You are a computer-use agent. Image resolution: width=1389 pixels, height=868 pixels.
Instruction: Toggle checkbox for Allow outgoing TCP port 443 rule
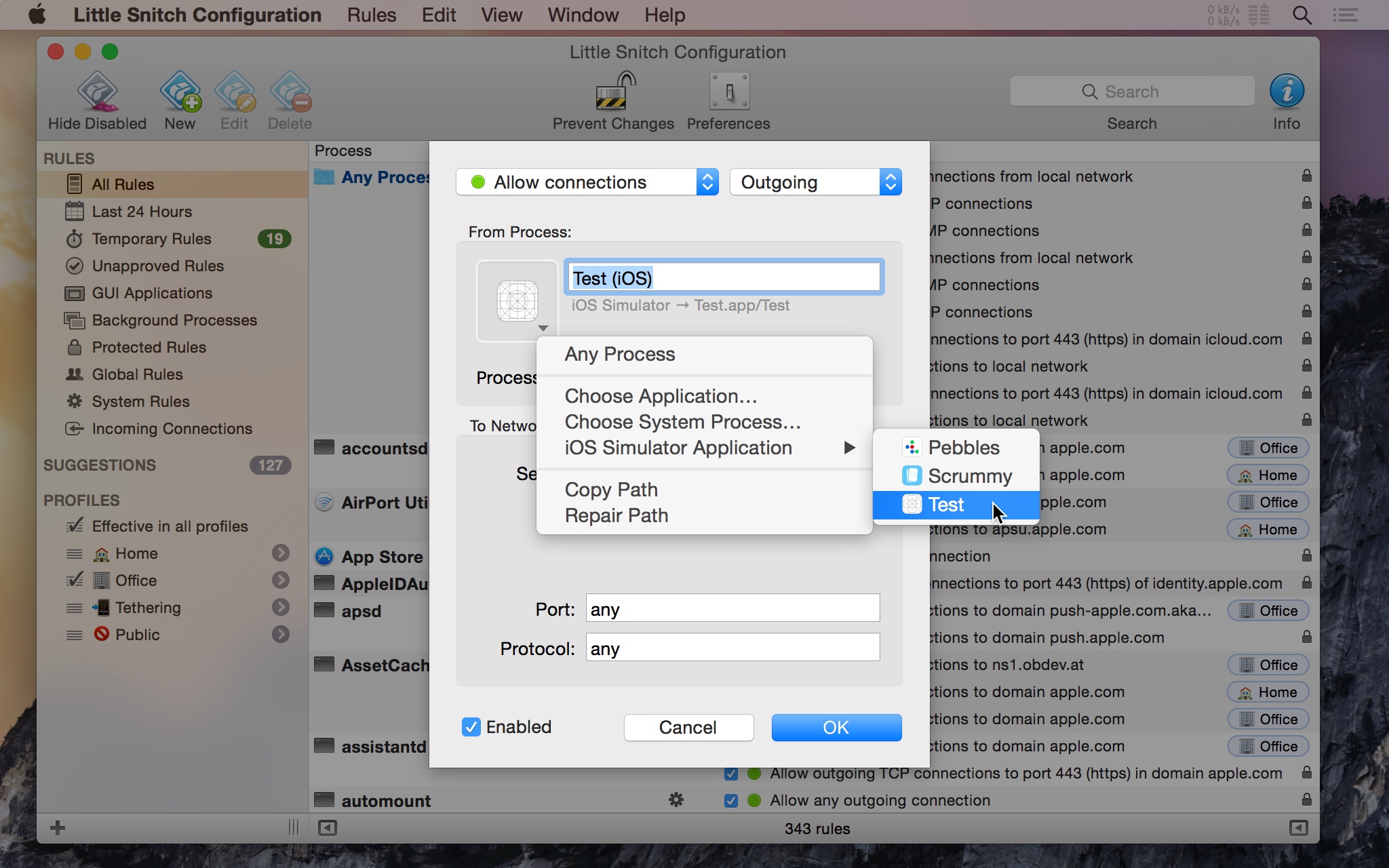coord(731,774)
